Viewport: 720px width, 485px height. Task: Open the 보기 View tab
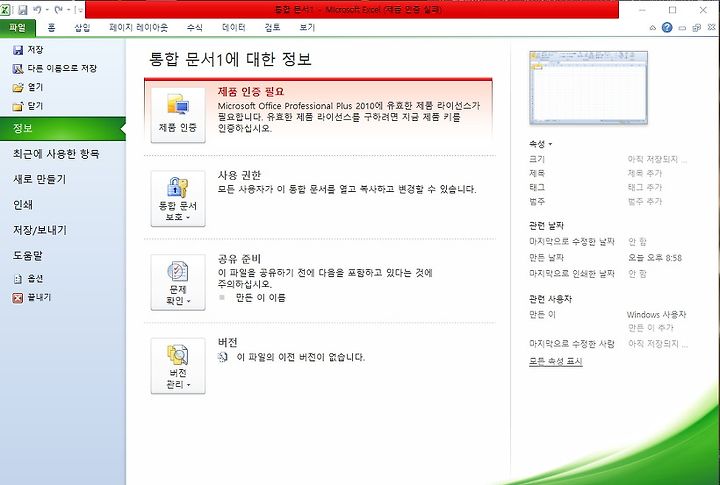[307, 28]
